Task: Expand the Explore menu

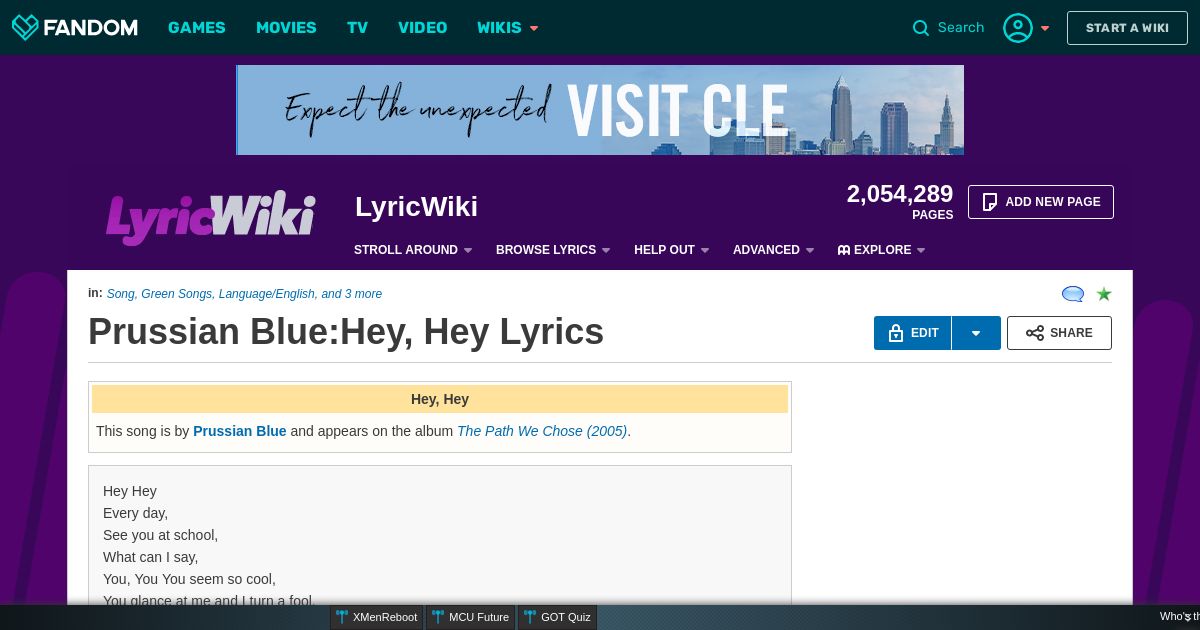Action: [882, 250]
